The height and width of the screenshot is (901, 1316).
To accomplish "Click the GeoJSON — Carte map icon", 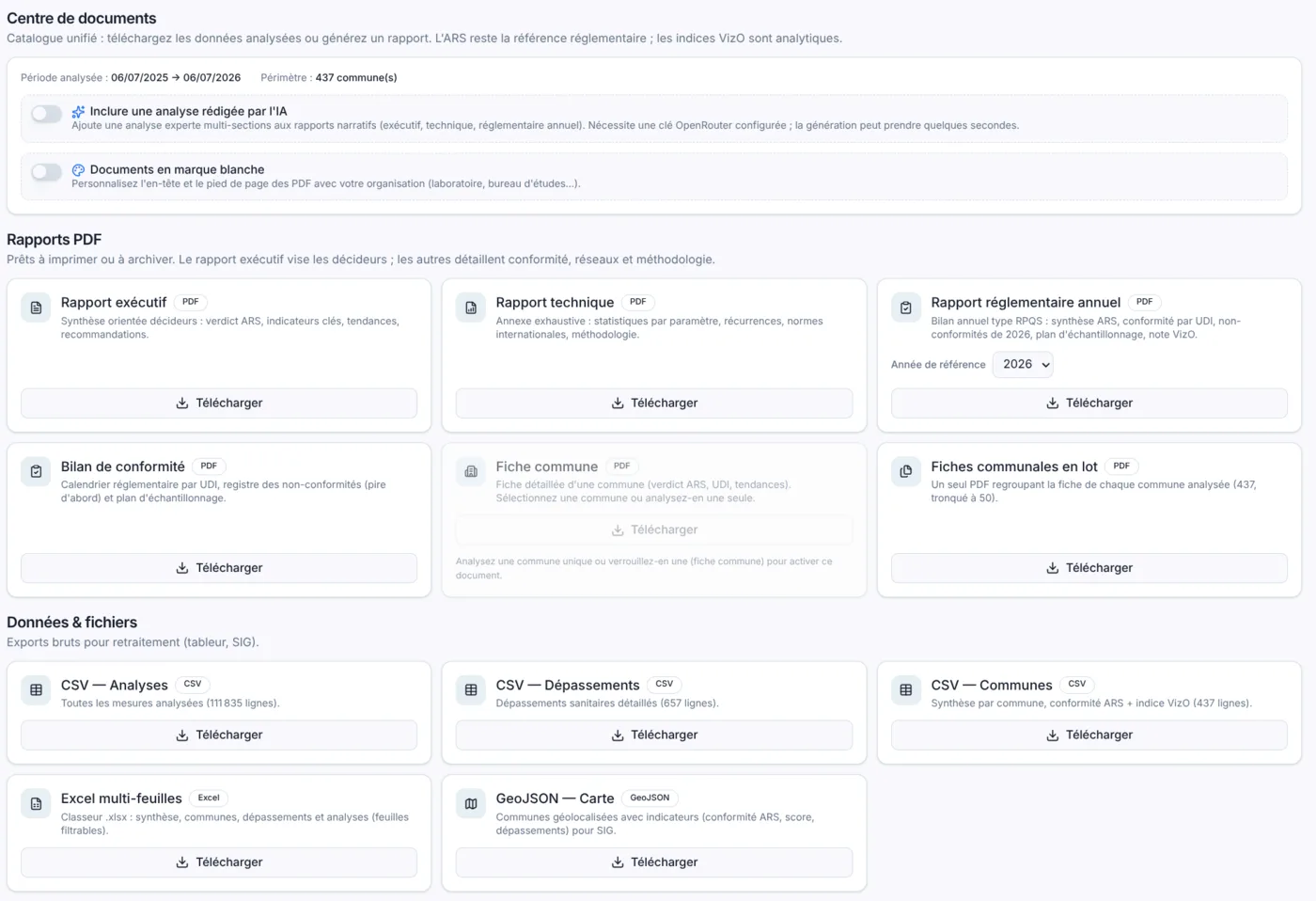I will click(x=471, y=804).
